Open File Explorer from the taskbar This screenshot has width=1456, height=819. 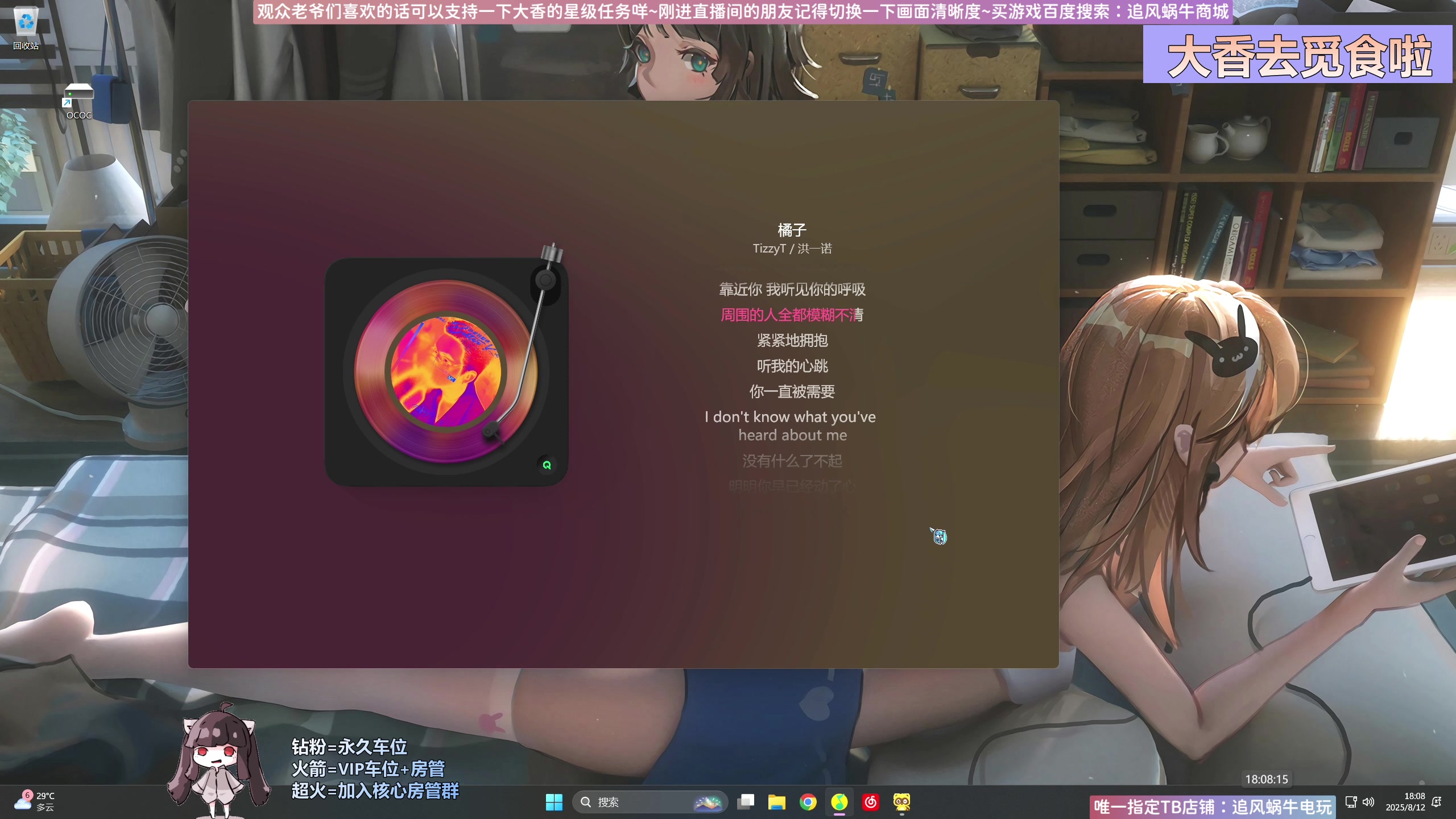(777, 803)
